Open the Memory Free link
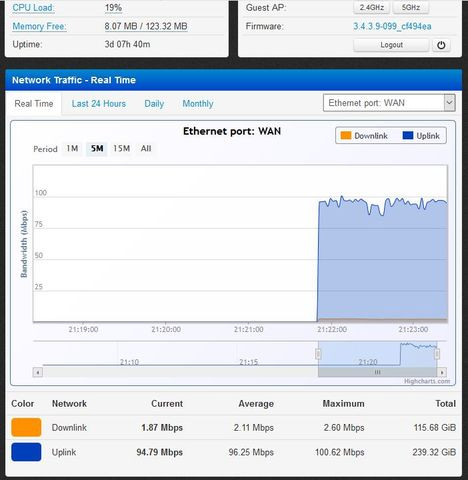 (x=39, y=26)
